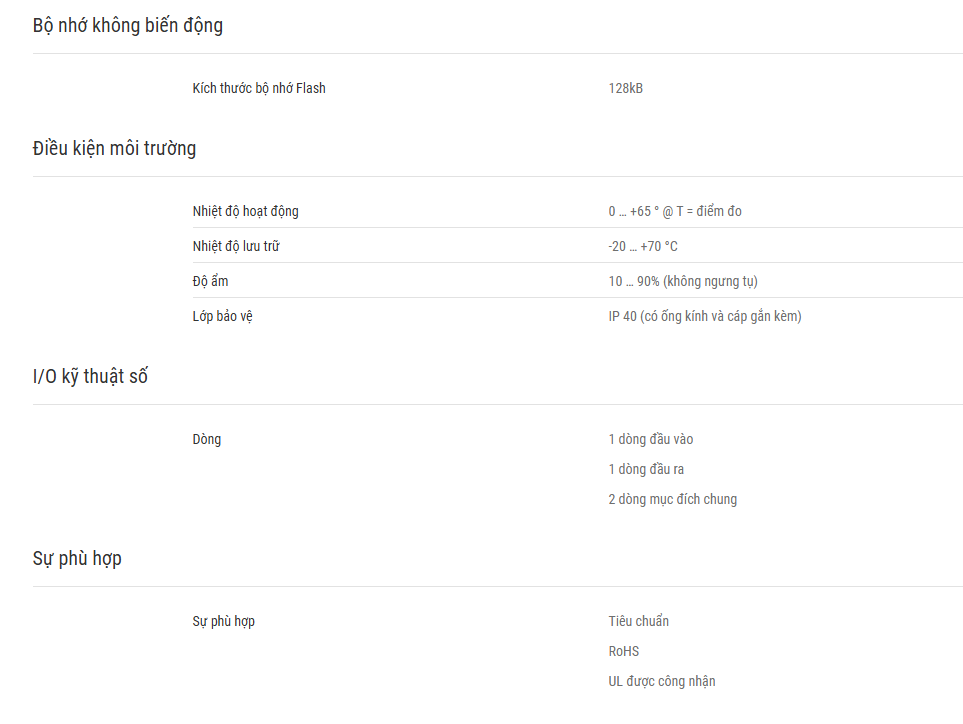Click the 'UL được công nhận' entry
Image resolution: width=963 pixels, height=724 pixels.
coord(661,682)
